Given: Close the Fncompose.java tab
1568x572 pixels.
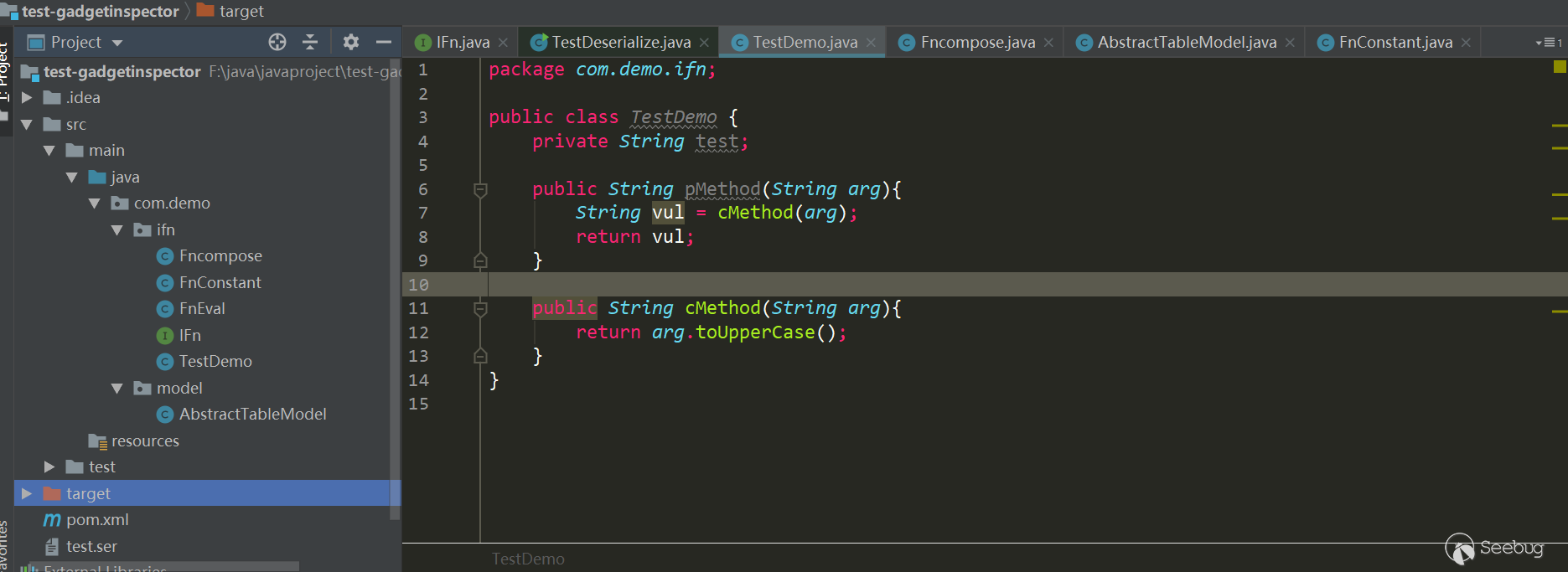Looking at the screenshot, I should click(1048, 43).
